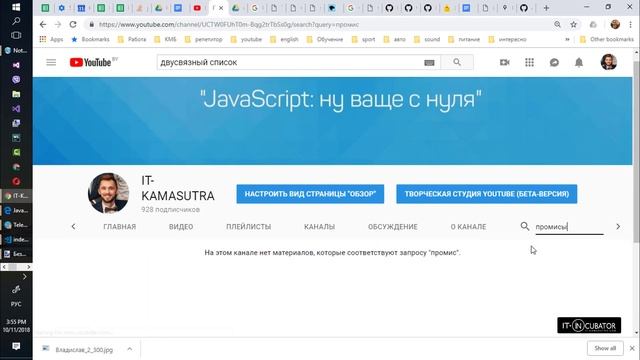Expand the taskbar hidden icons arrow
The height and width of the screenshot is (360, 640).
[x=24, y=277]
